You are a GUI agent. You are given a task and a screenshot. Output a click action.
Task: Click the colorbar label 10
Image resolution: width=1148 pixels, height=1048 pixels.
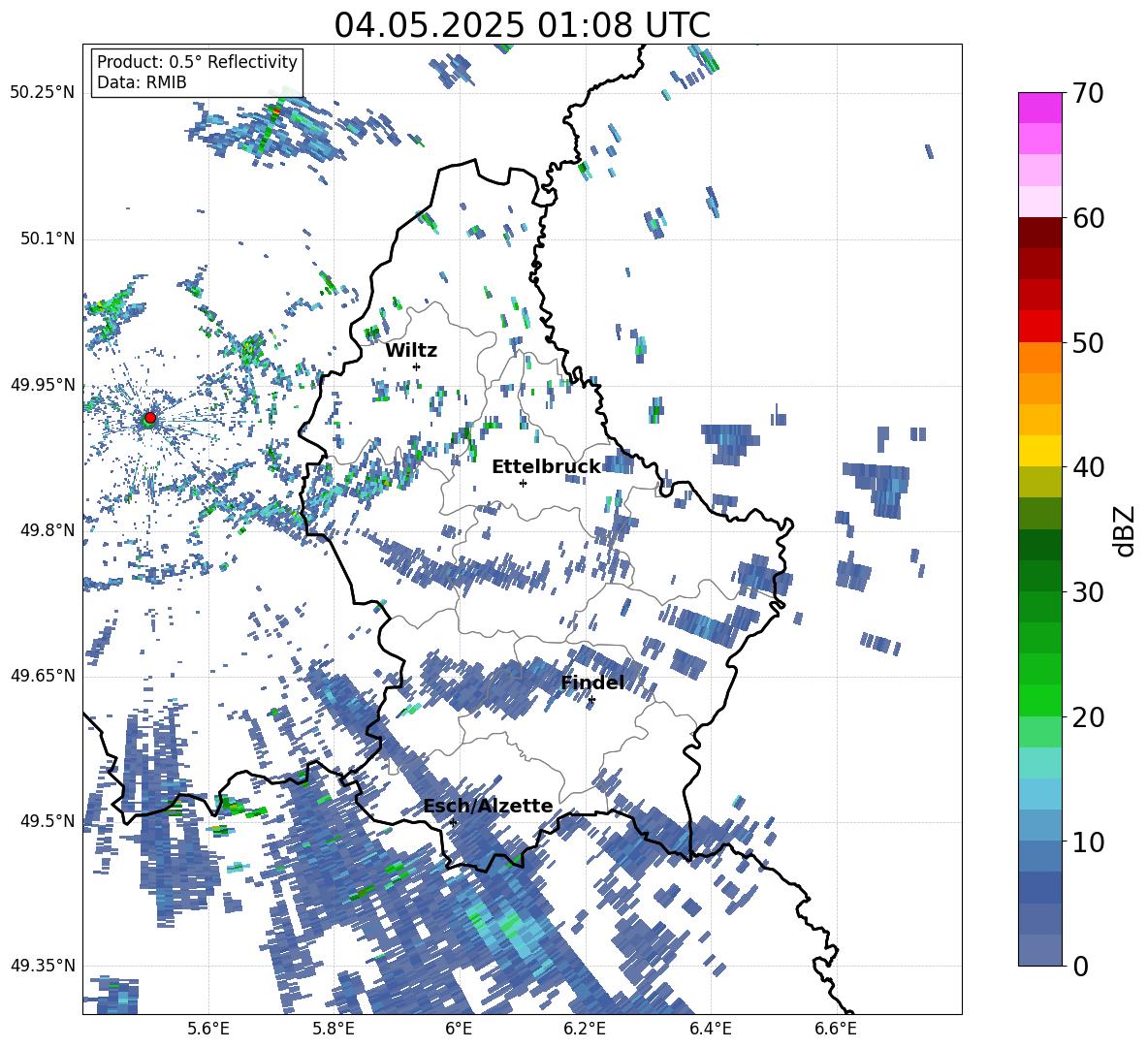[x=1088, y=842]
